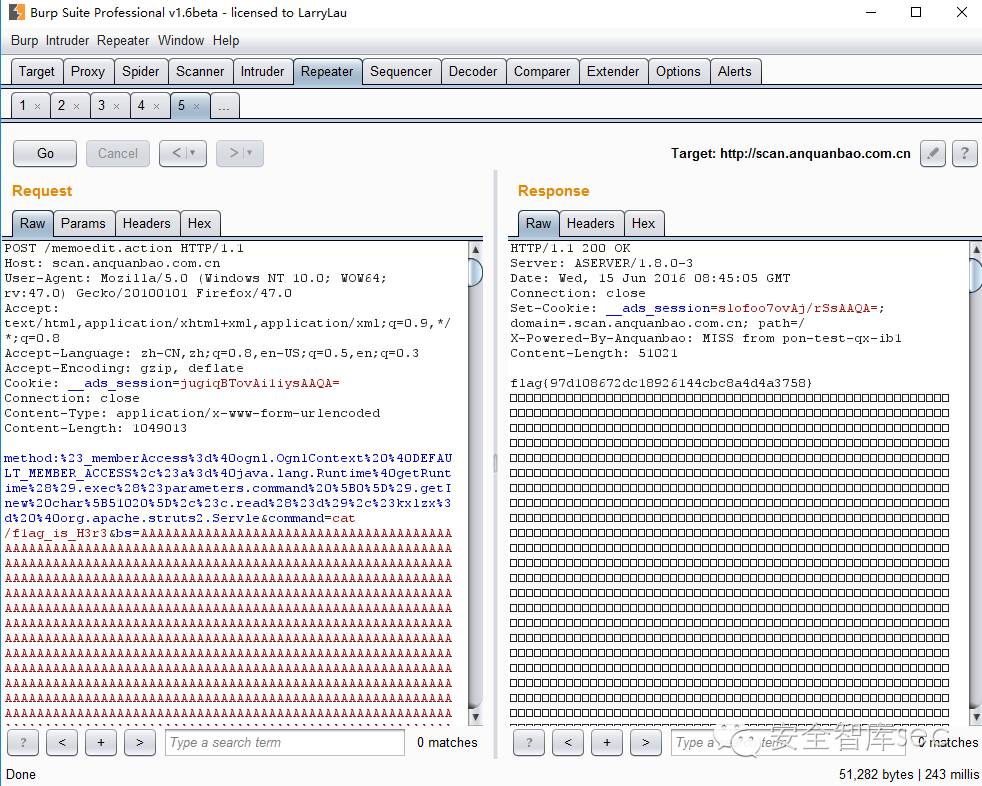Switch to the Scanner tab
The width and height of the screenshot is (982, 786).
tap(200, 71)
